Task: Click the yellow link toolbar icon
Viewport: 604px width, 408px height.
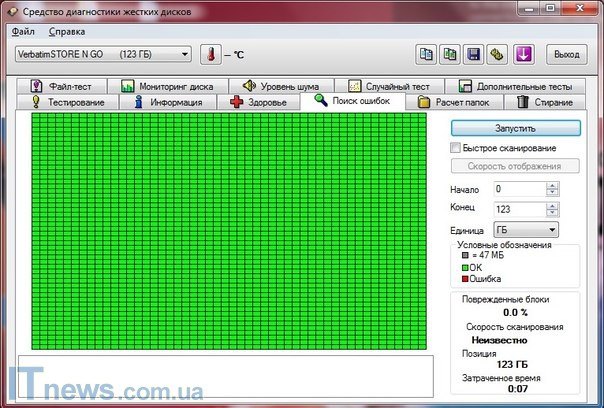Action: click(498, 54)
